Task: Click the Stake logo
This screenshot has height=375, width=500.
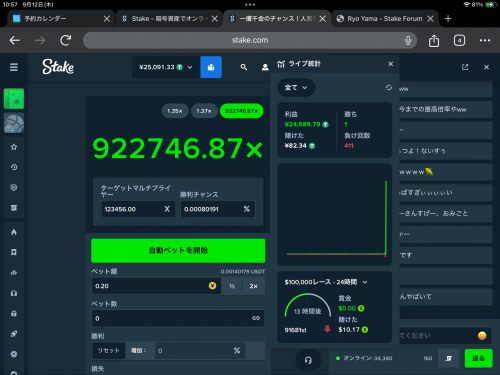Action: point(58,67)
